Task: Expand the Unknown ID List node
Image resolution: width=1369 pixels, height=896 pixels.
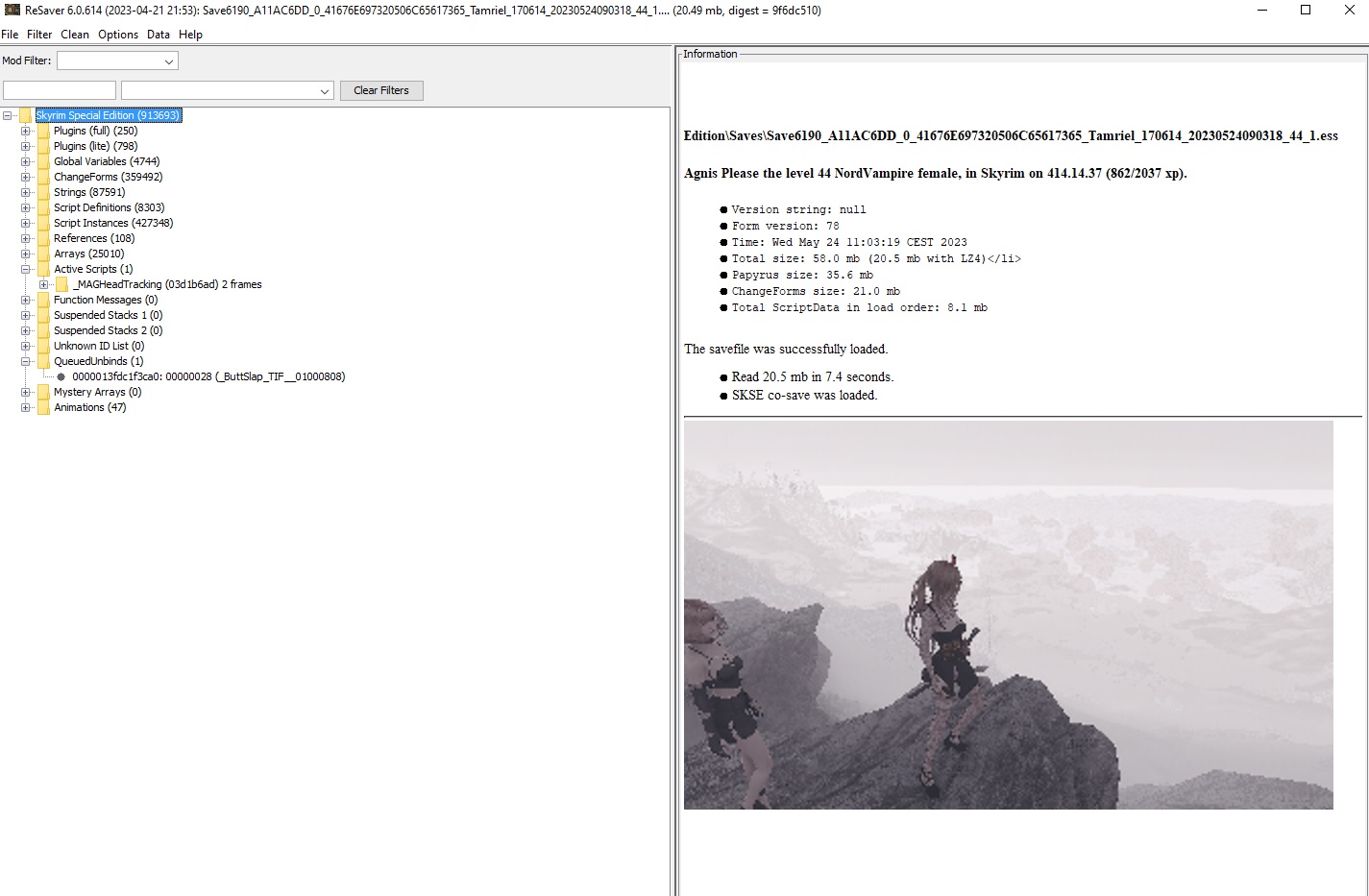Action: click(x=26, y=346)
